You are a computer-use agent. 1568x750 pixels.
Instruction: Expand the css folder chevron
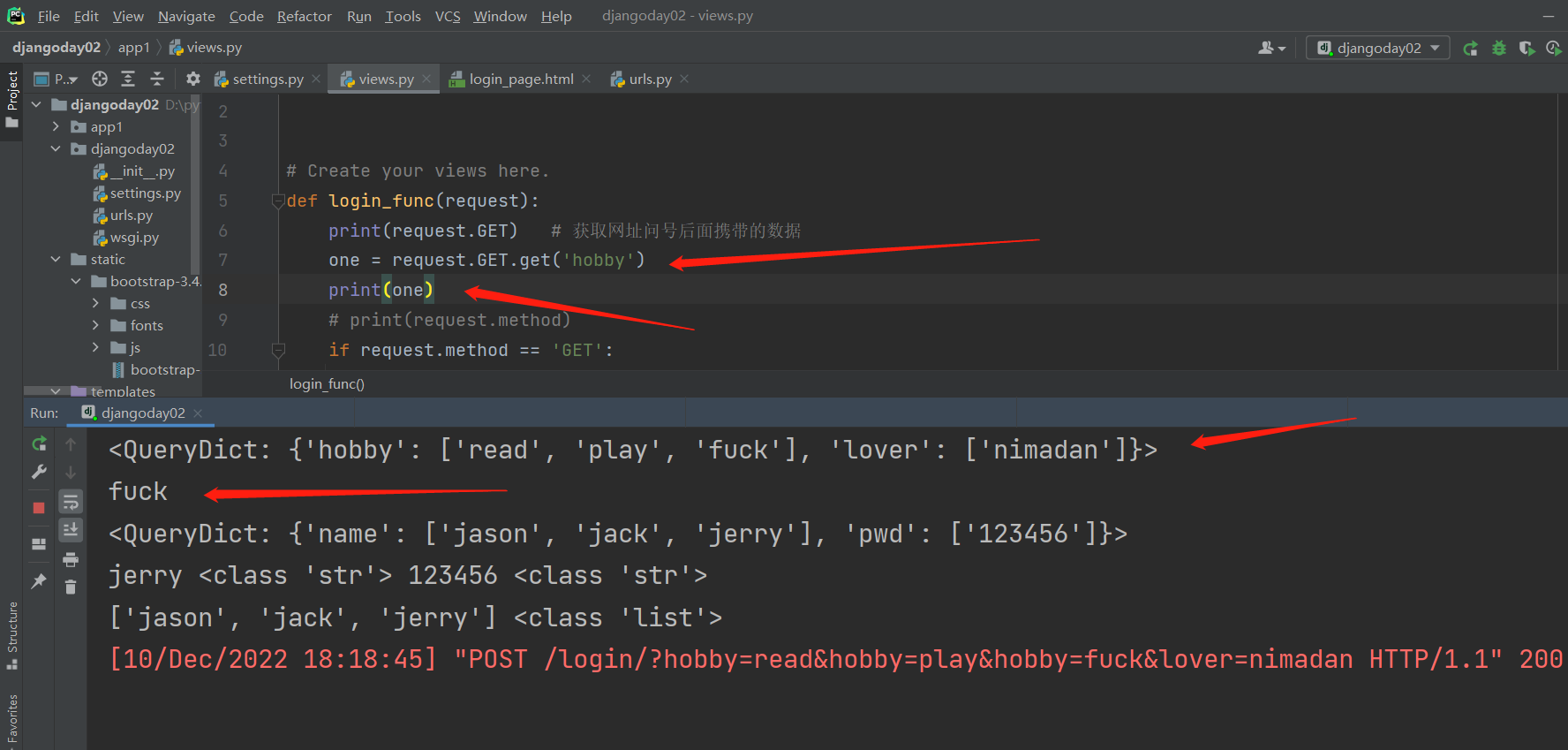point(95,303)
